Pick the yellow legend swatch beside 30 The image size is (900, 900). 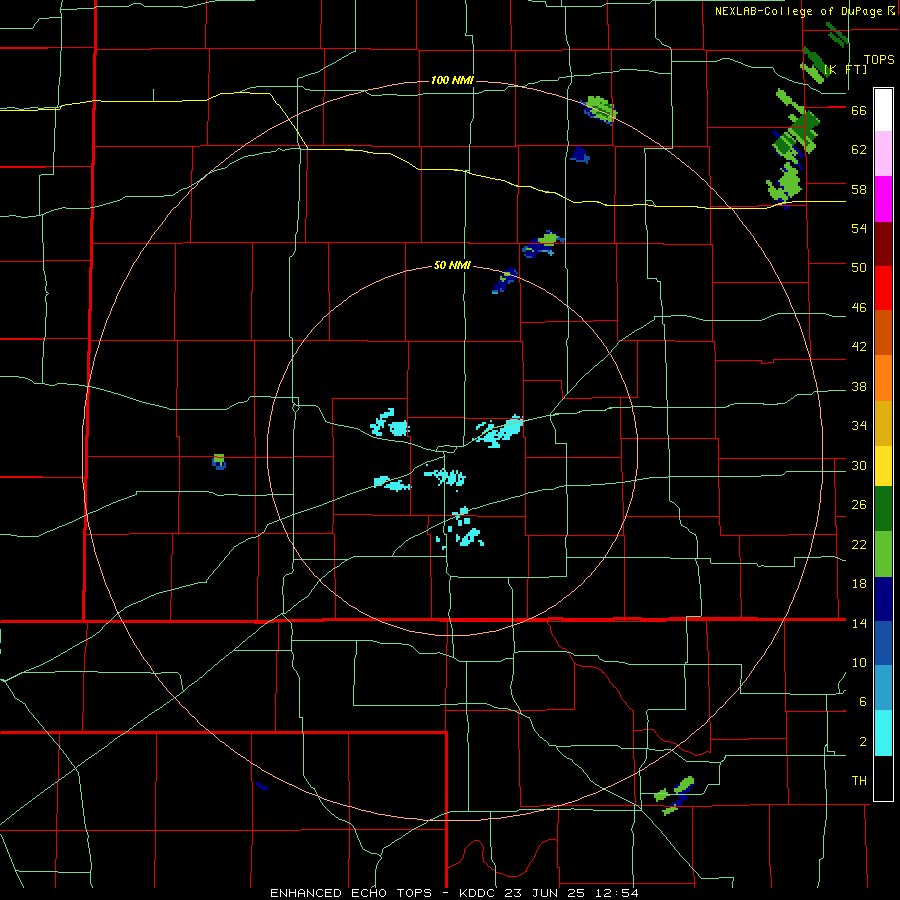tap(883, 466)
